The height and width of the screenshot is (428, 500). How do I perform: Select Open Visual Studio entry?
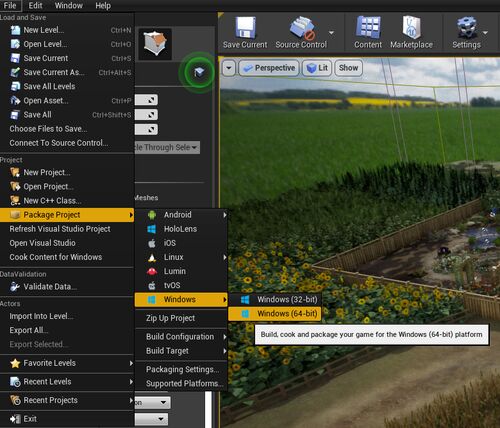pos(67,243)
